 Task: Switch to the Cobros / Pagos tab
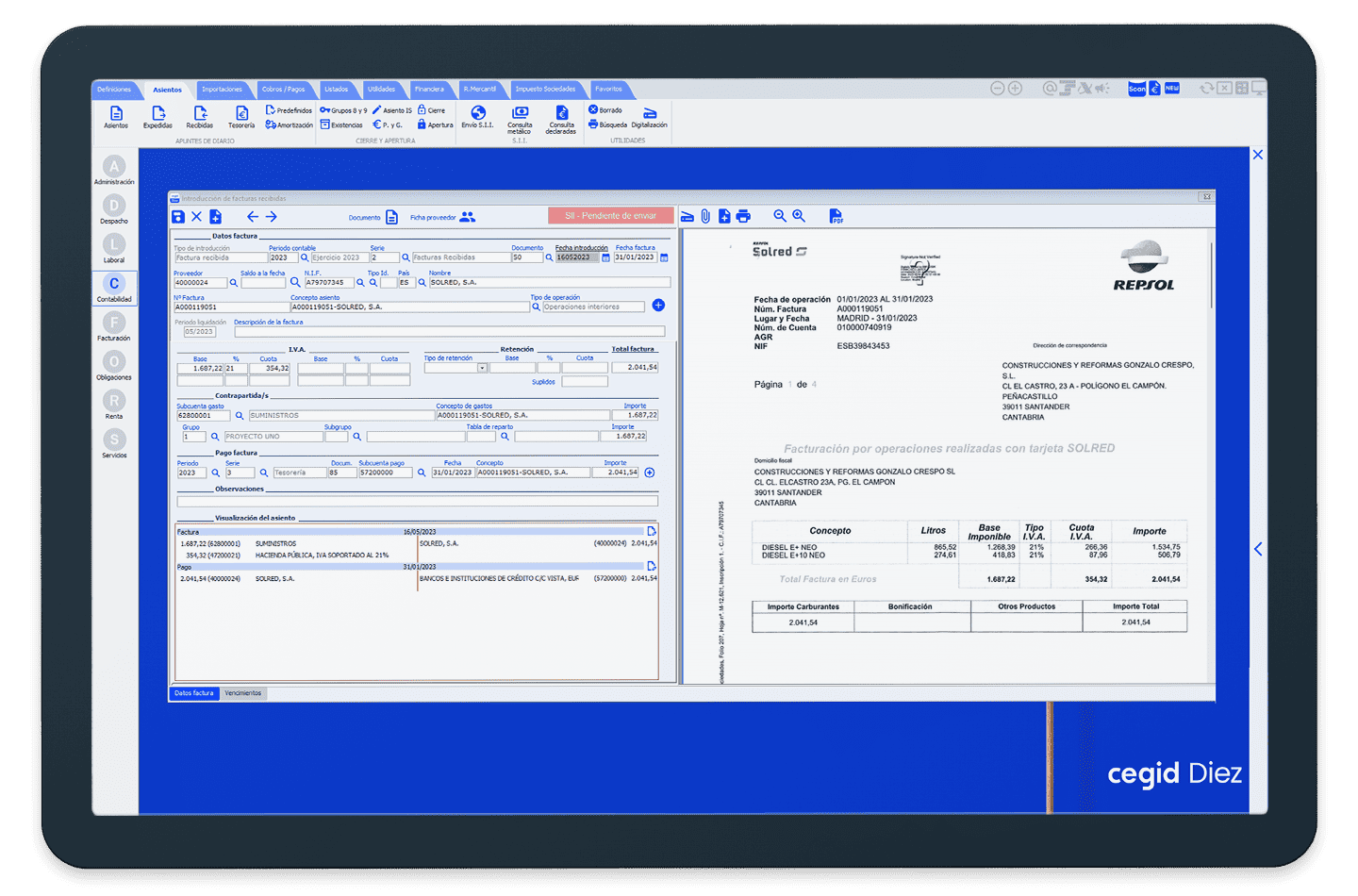coord(283,90)
